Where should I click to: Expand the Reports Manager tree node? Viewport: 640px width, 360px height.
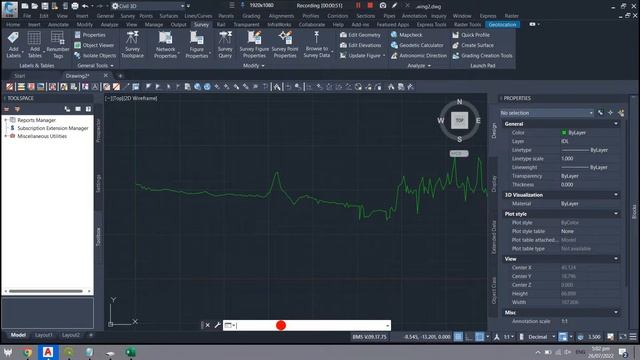pos(6,120)
